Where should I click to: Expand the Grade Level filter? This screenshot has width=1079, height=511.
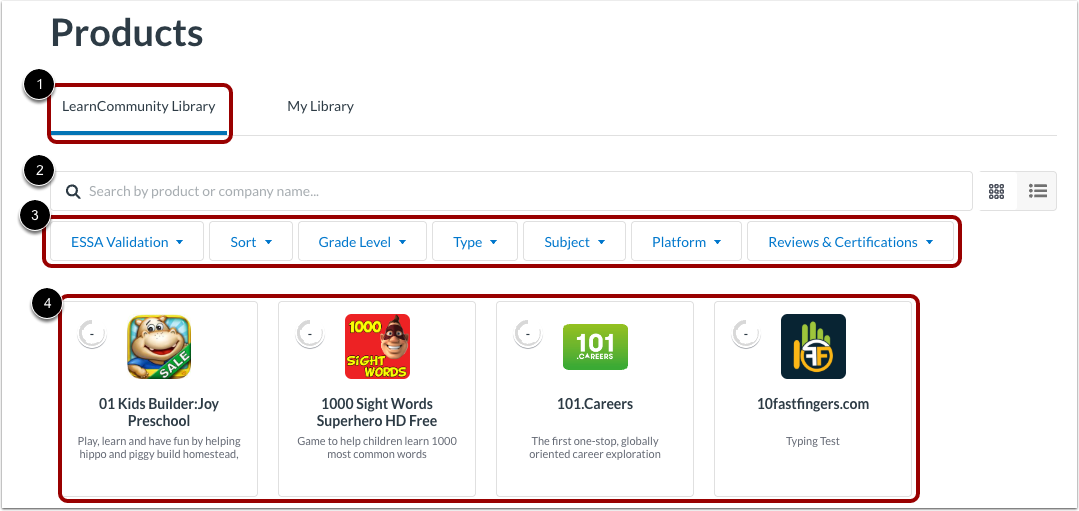363,242
